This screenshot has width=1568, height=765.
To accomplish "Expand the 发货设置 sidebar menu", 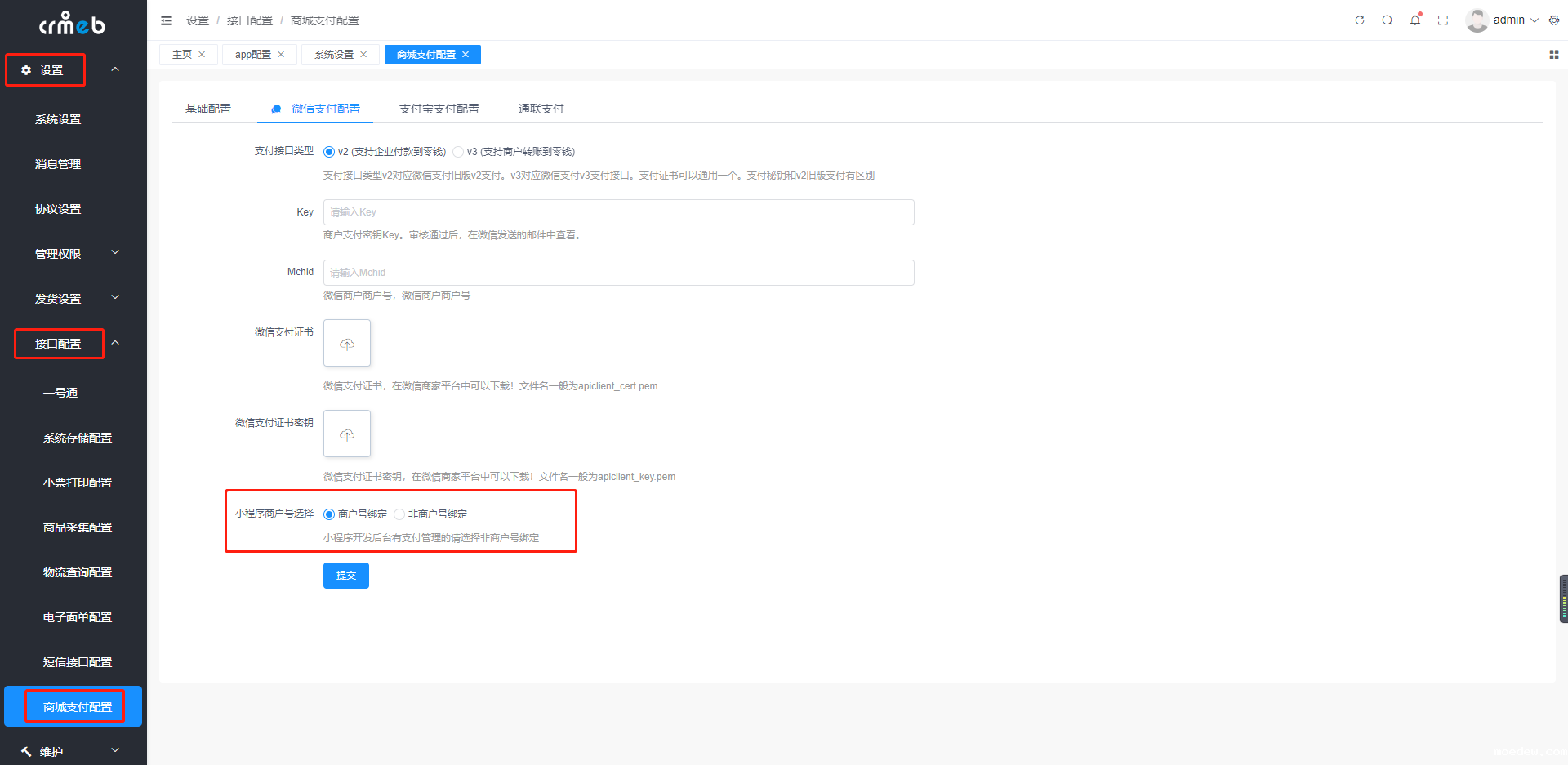I will [x=73, y=299].
